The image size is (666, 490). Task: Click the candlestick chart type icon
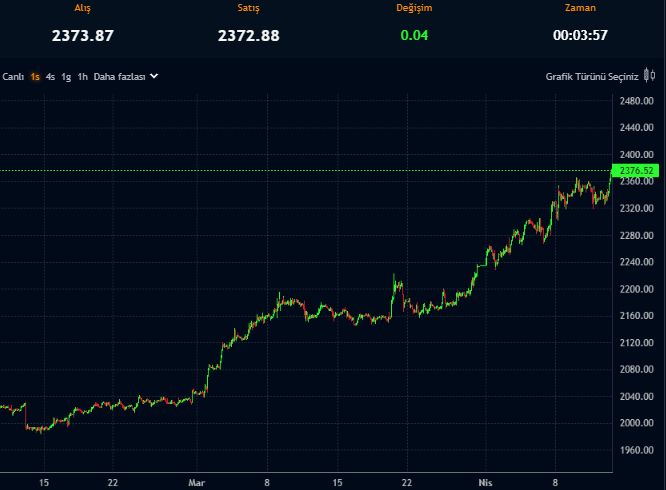pos(649,76)
